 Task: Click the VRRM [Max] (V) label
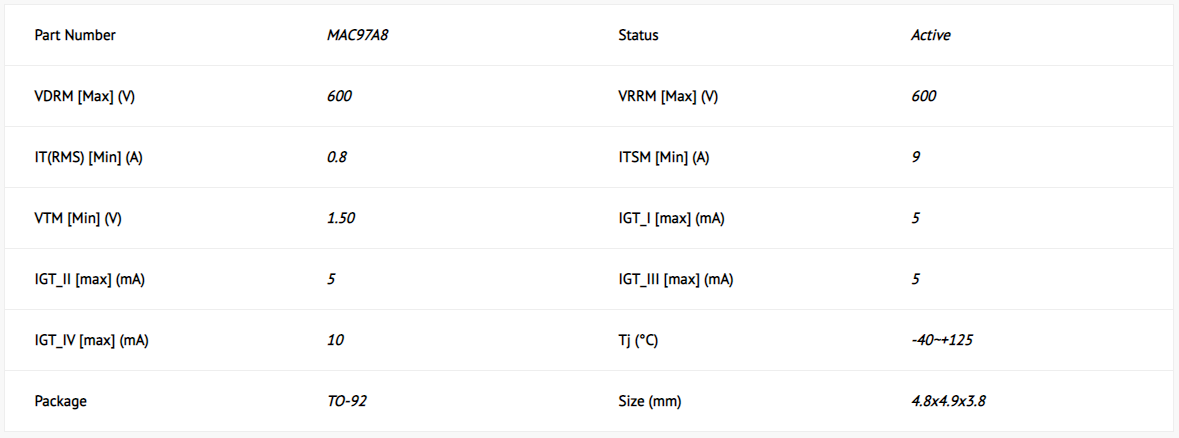click(x=668, y=97)
